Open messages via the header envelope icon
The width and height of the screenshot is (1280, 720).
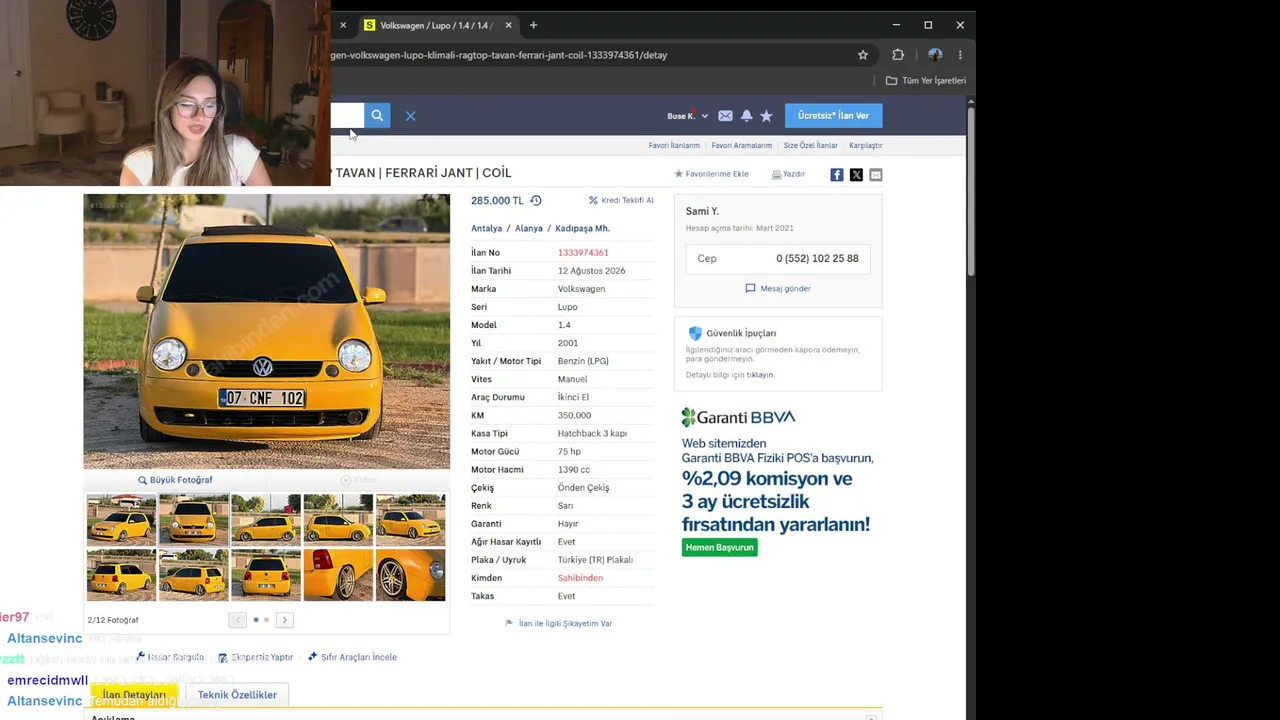[725, 116]
